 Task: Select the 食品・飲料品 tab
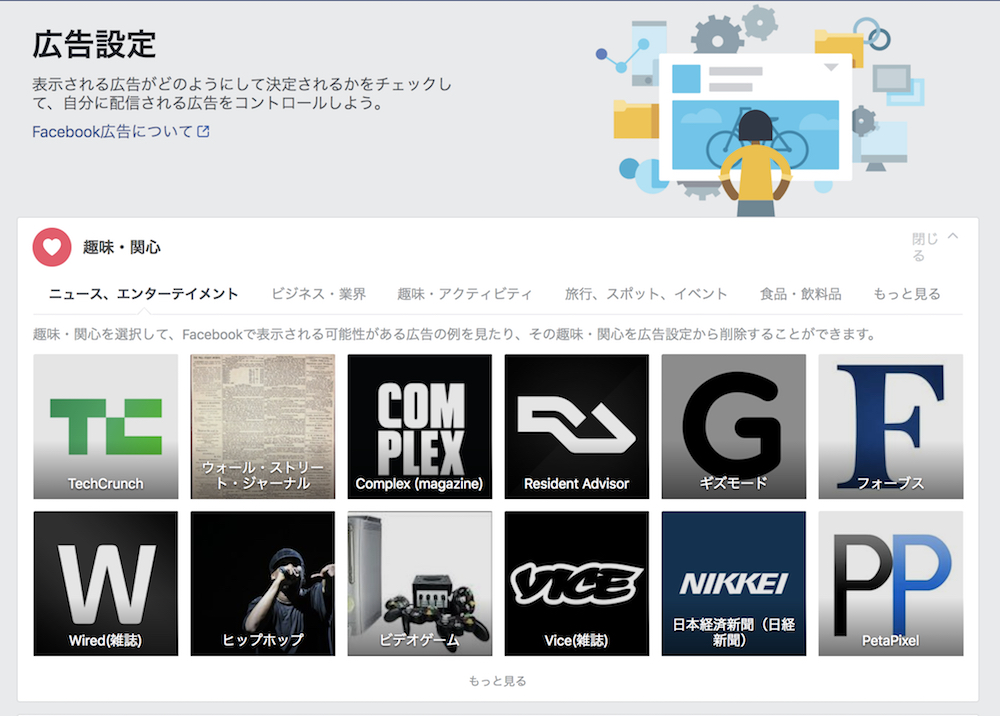tap(800, 294)
